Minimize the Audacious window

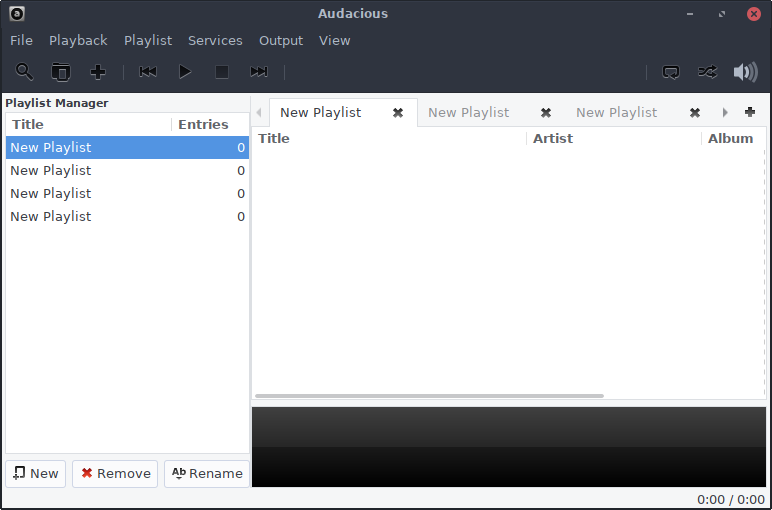click(x=690, y=14)
